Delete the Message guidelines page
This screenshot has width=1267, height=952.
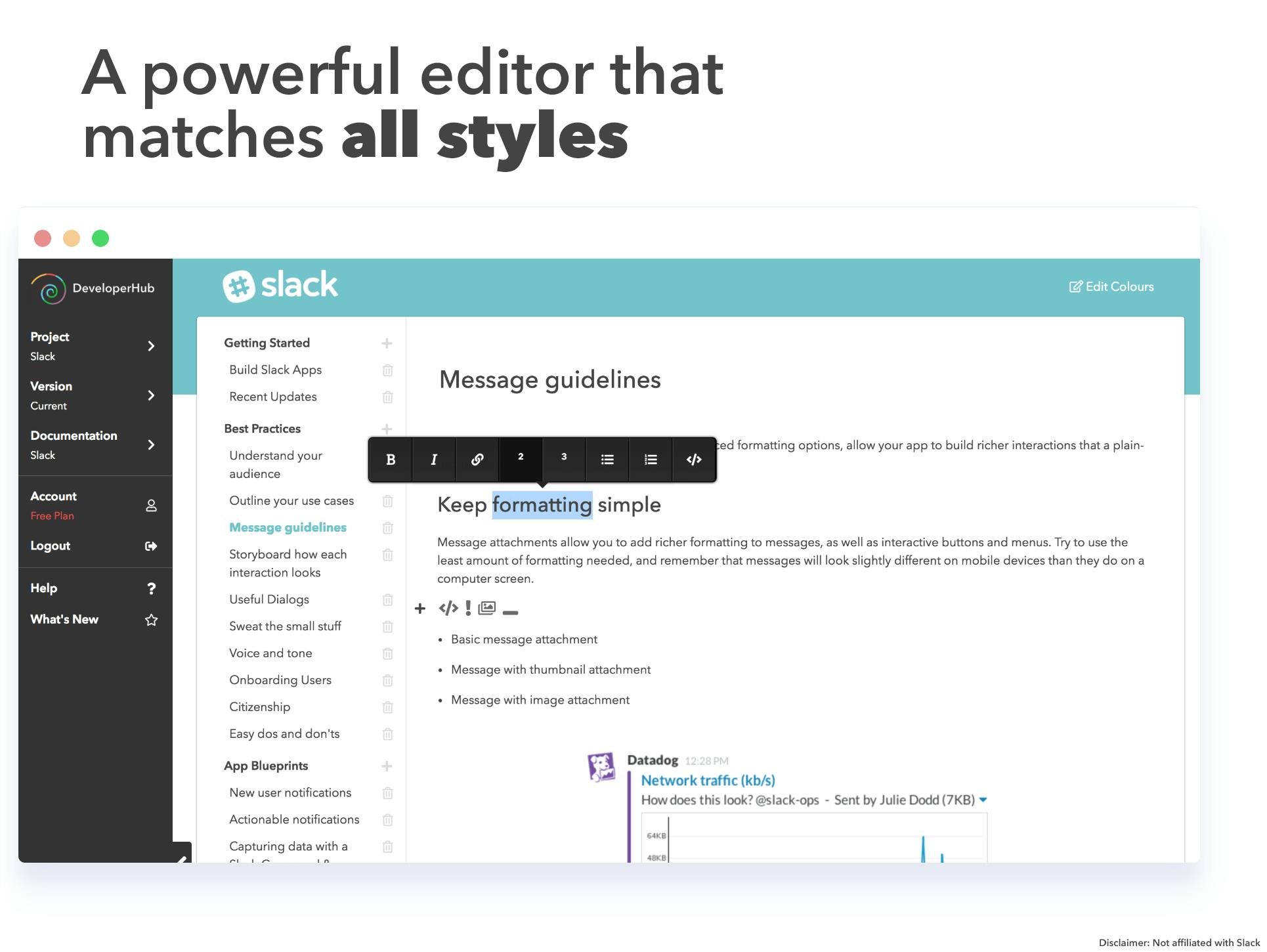(x=388, y=528)
